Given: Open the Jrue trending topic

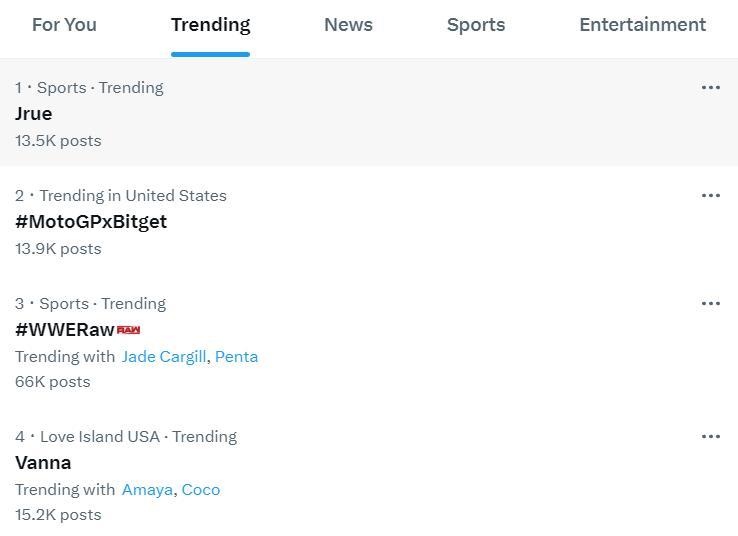Looking at the screenshot, I should click(34, 114).
